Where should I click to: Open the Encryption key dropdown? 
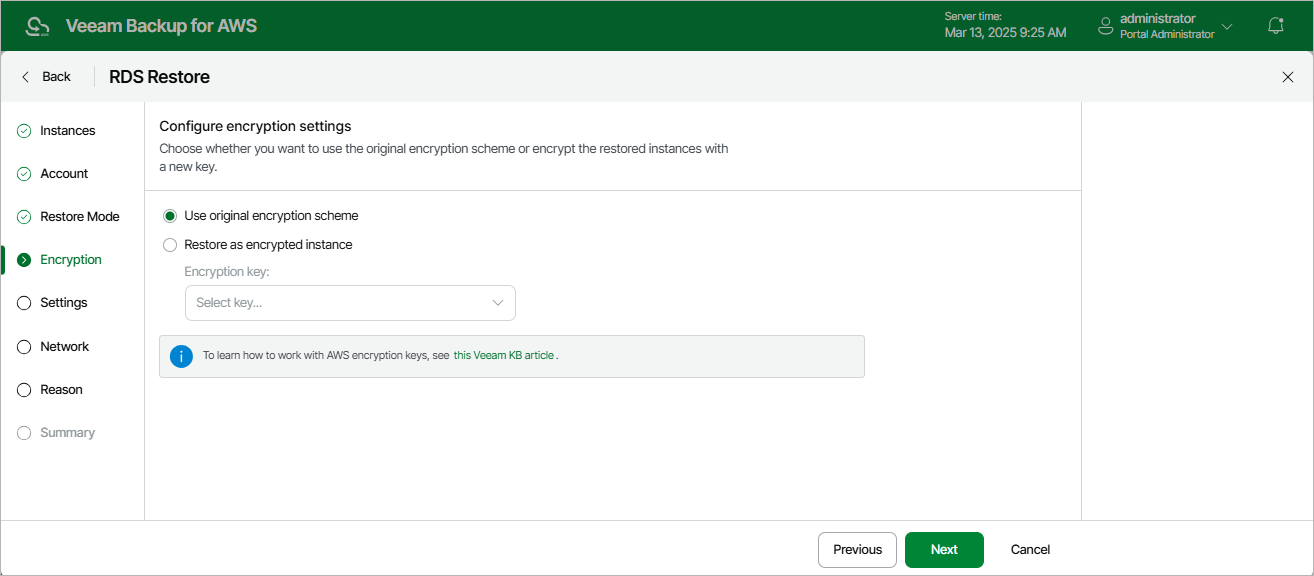pyautogui.click(x=350, y=303)
